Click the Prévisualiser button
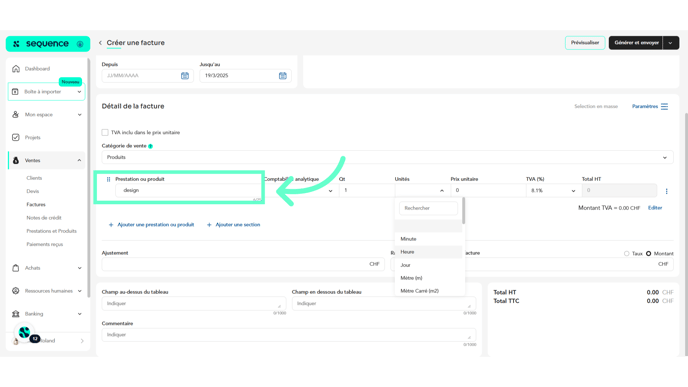 (585, 43)
